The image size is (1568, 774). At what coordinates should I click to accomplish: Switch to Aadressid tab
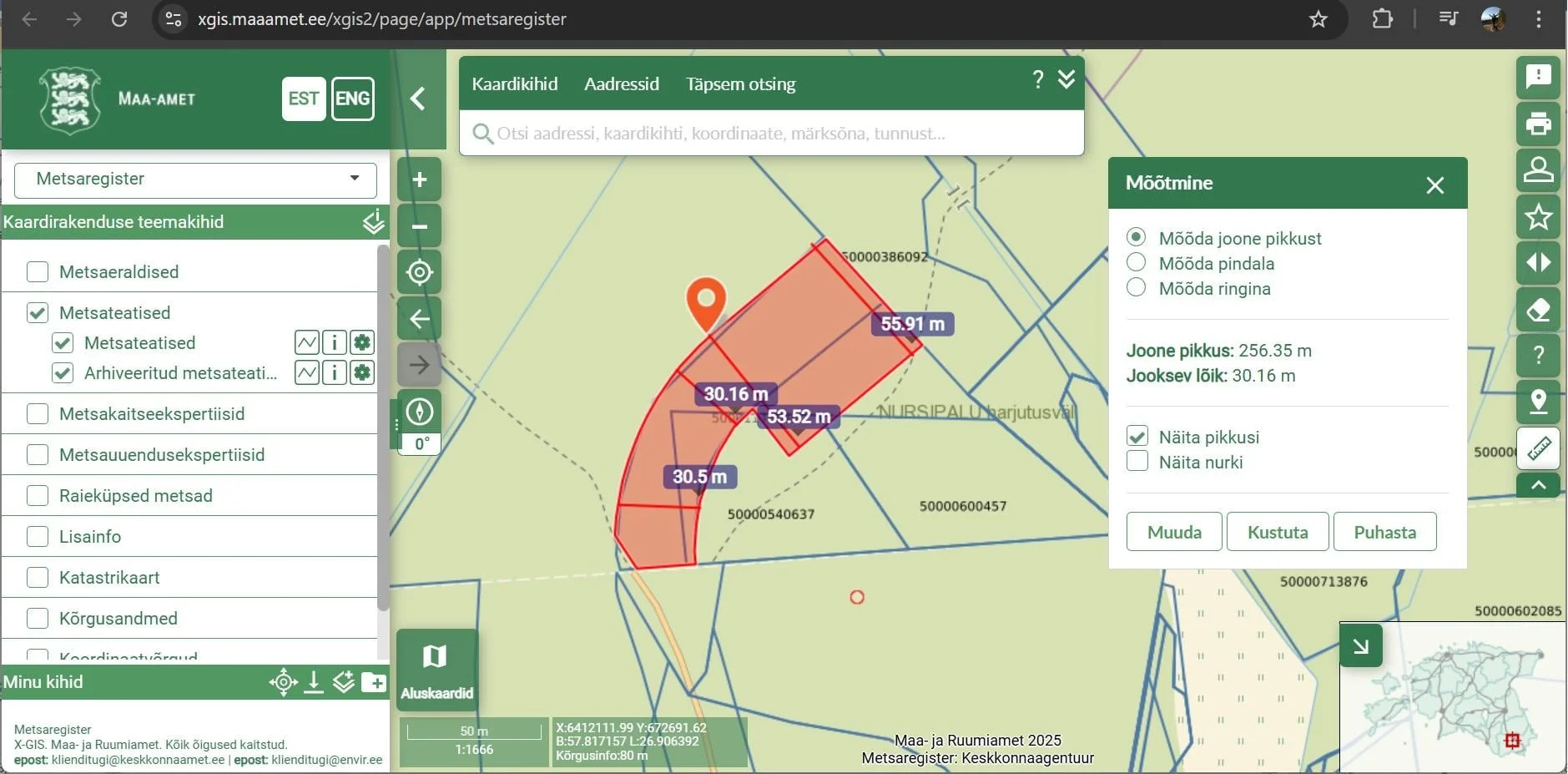click(622, 83)
